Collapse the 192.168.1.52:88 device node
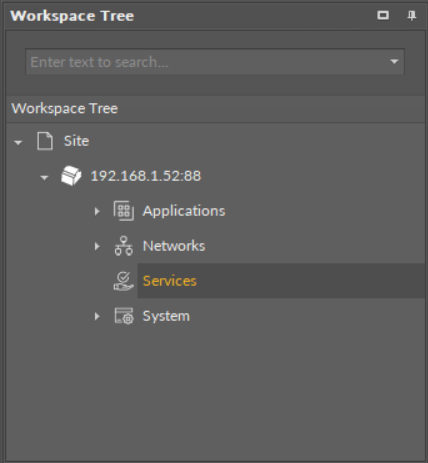 (44, 178)
